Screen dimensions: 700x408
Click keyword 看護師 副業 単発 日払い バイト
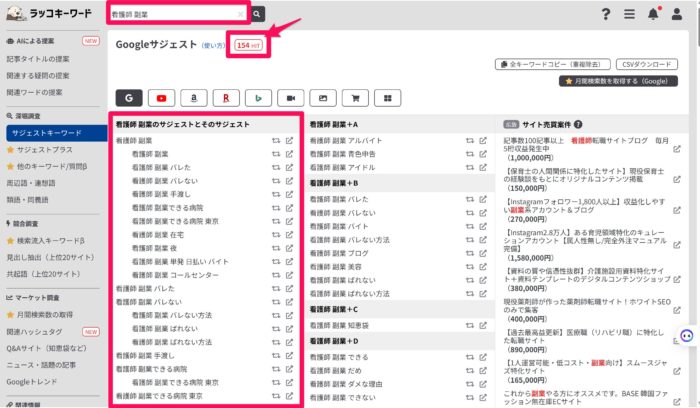coord(180,262)
